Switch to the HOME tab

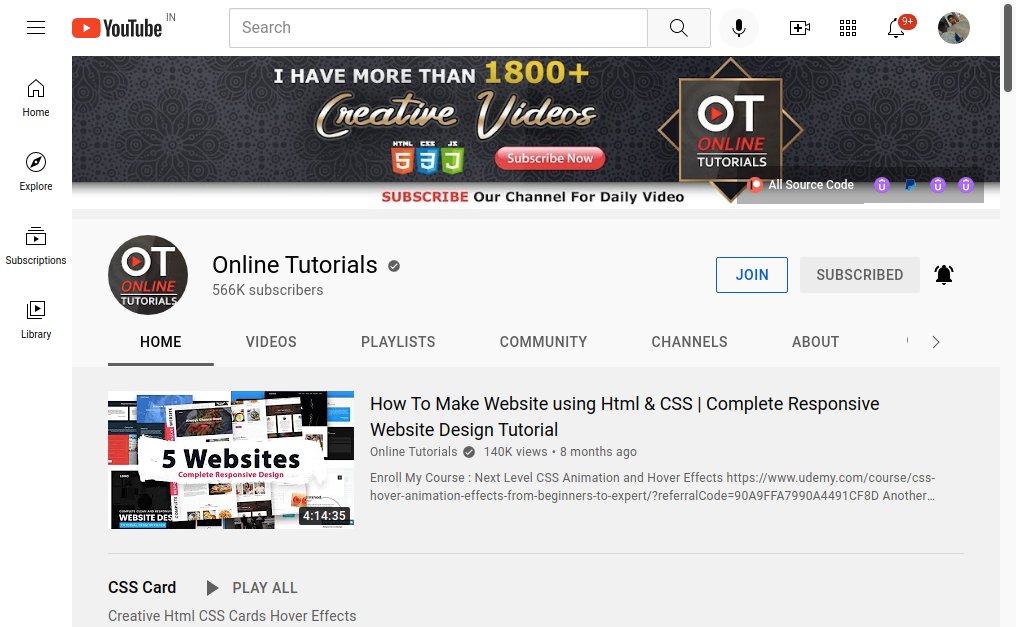161,342
